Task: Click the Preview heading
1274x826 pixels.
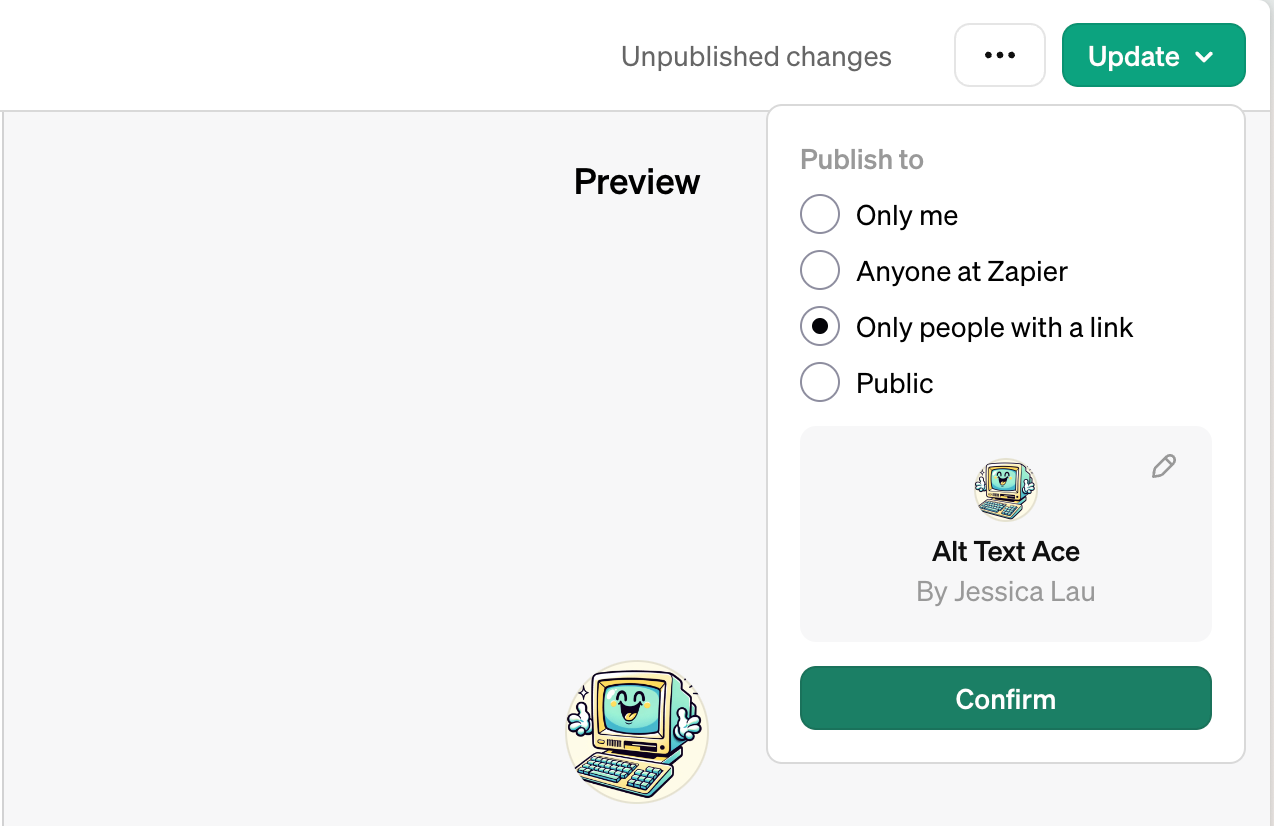Action: tap(637, 182)
